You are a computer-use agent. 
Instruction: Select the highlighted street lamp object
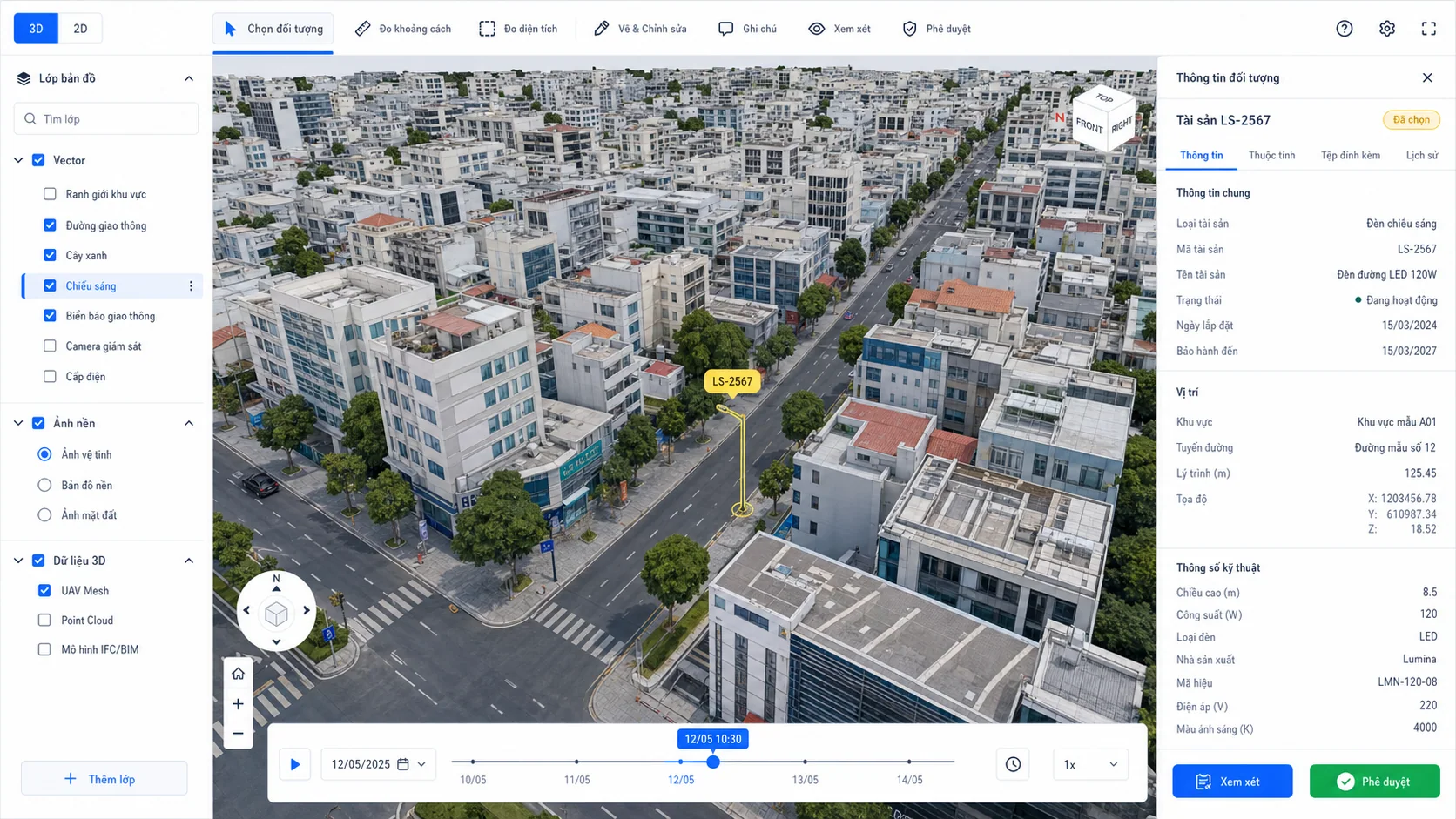(741, 460)
